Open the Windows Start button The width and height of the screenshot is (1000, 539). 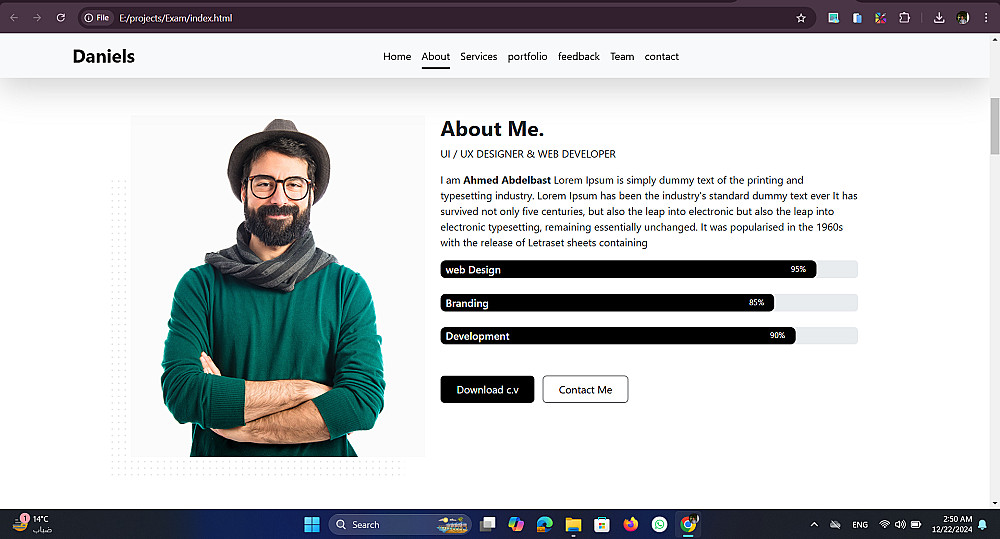pos(312,524)
